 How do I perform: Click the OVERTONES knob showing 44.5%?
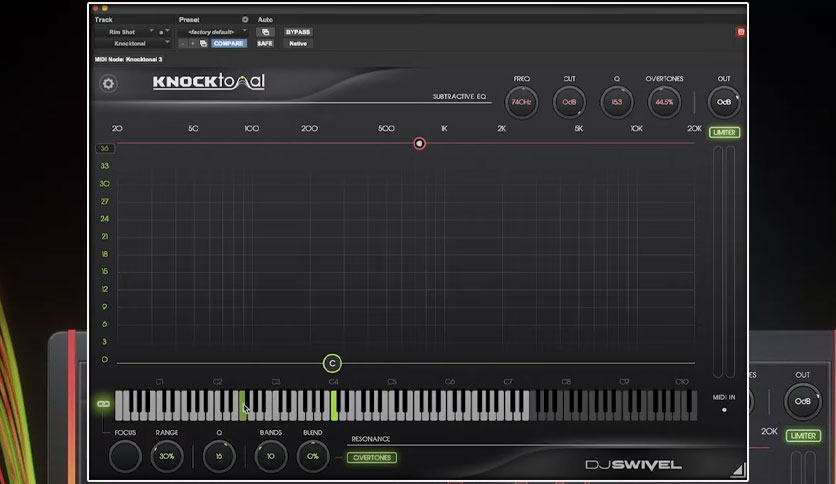pyautogui.click(x=664, y=102)
